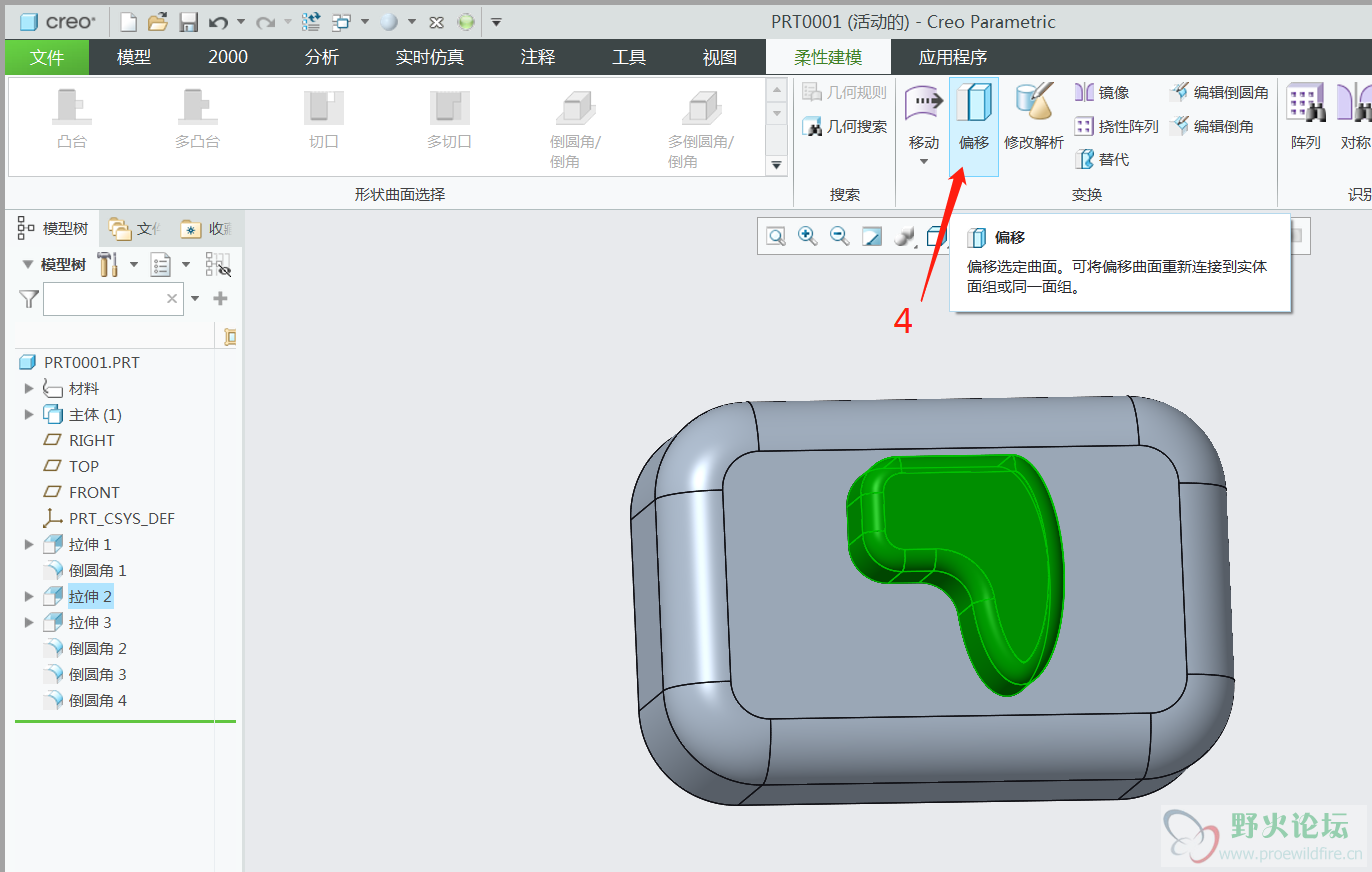Open tree search options dropdown arrow

click(195, 298)
